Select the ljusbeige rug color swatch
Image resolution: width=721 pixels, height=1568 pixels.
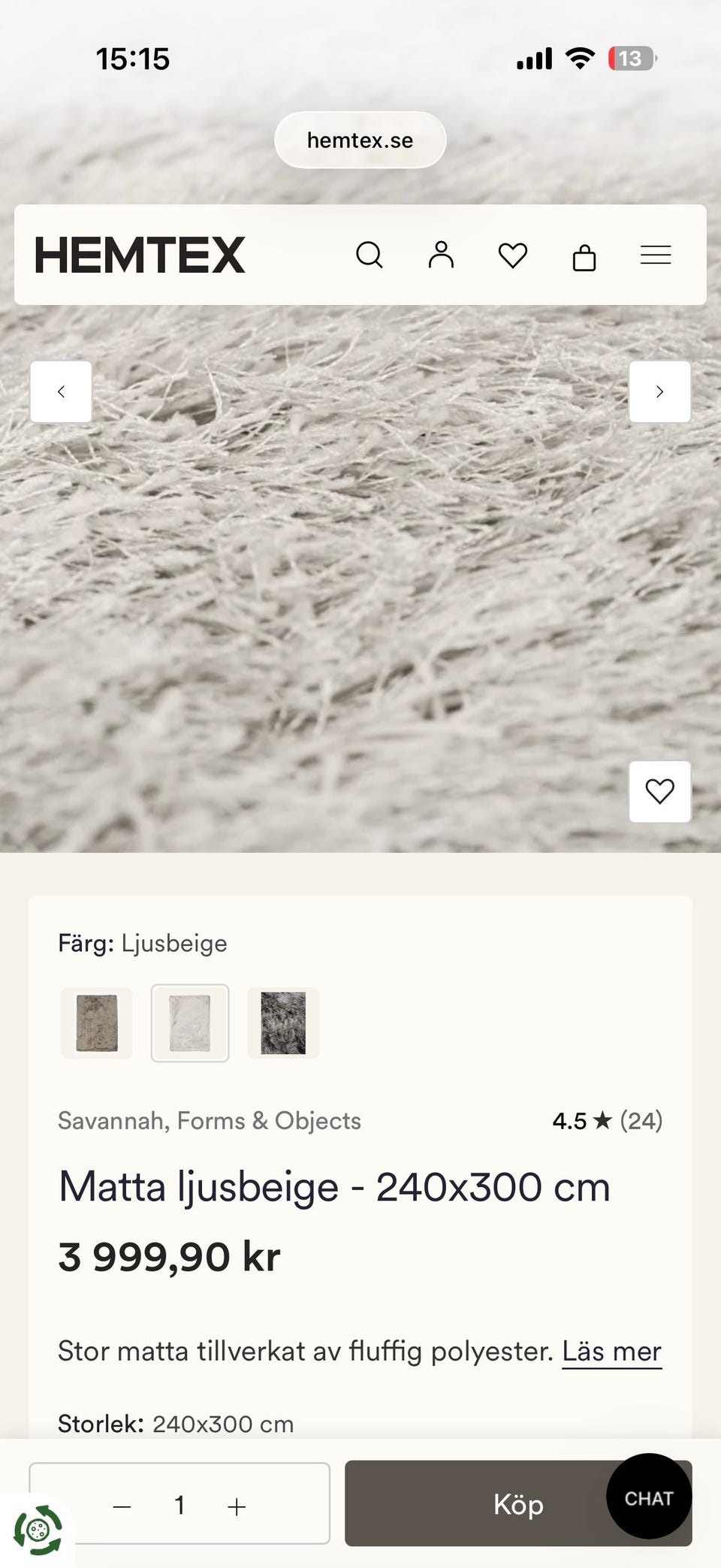[x=190, y=1023]
